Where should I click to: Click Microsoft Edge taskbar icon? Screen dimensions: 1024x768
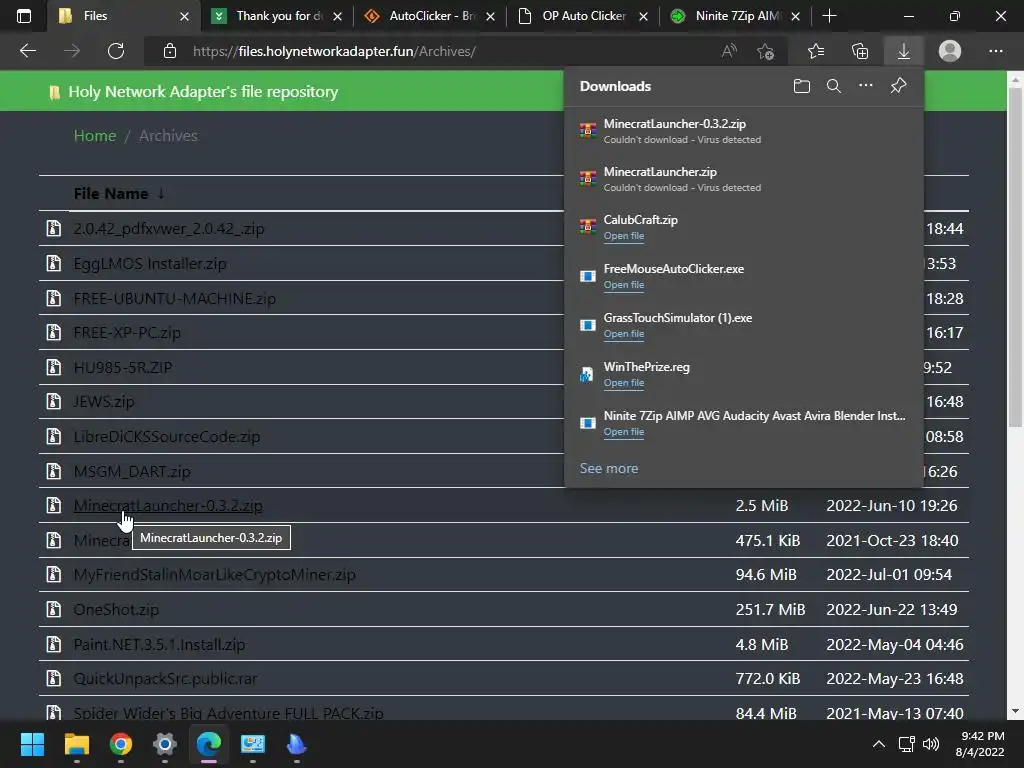(209, 744)
